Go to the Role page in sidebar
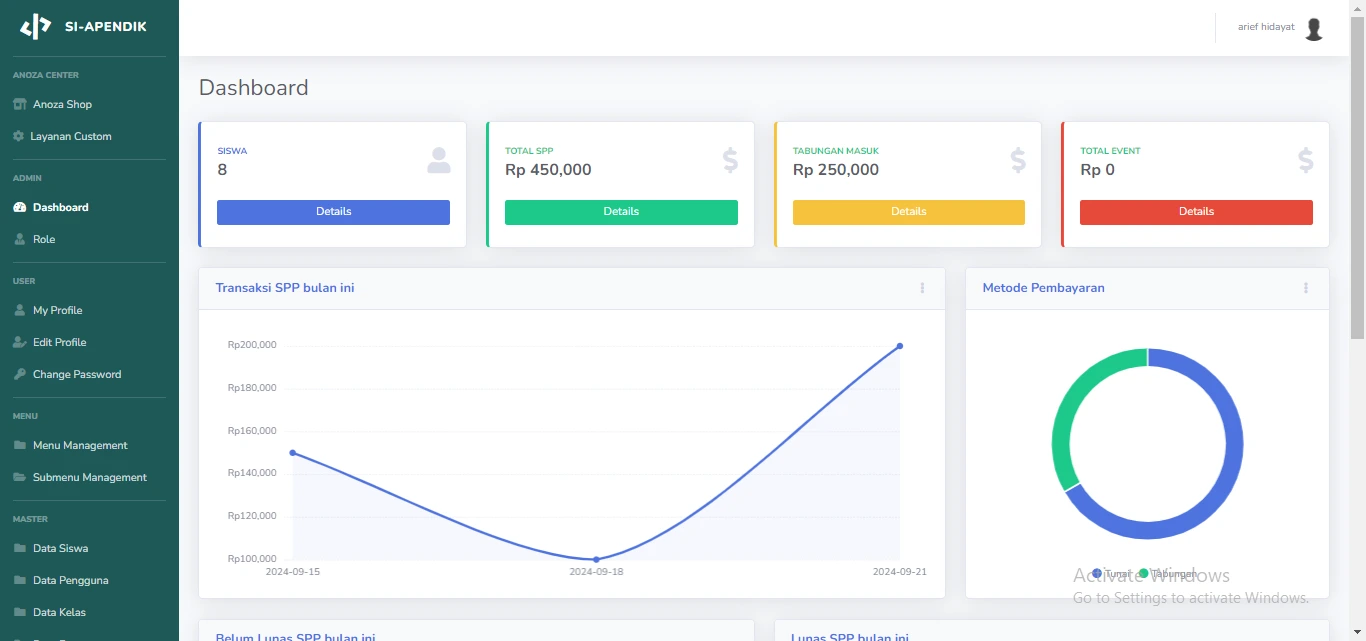The width and height of the screenshot is (1366, 641). pos(44,239)
